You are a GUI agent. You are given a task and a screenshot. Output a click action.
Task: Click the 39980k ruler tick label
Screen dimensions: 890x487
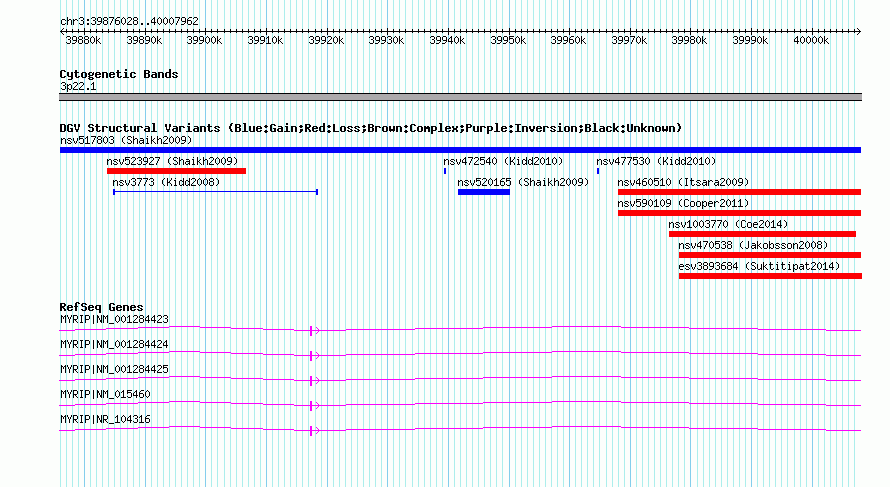[689, 40]
